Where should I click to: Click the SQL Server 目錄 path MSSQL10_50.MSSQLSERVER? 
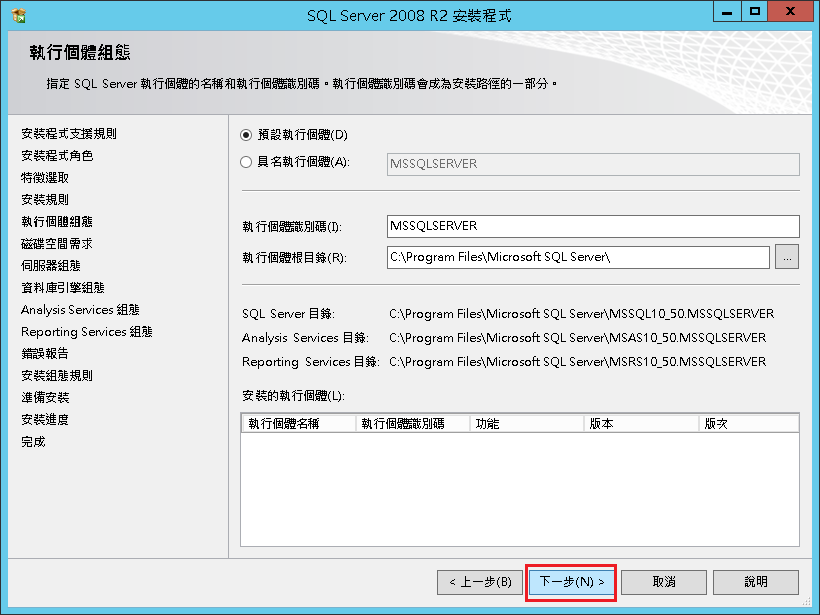pyautogui.click(x=582, y=314)
